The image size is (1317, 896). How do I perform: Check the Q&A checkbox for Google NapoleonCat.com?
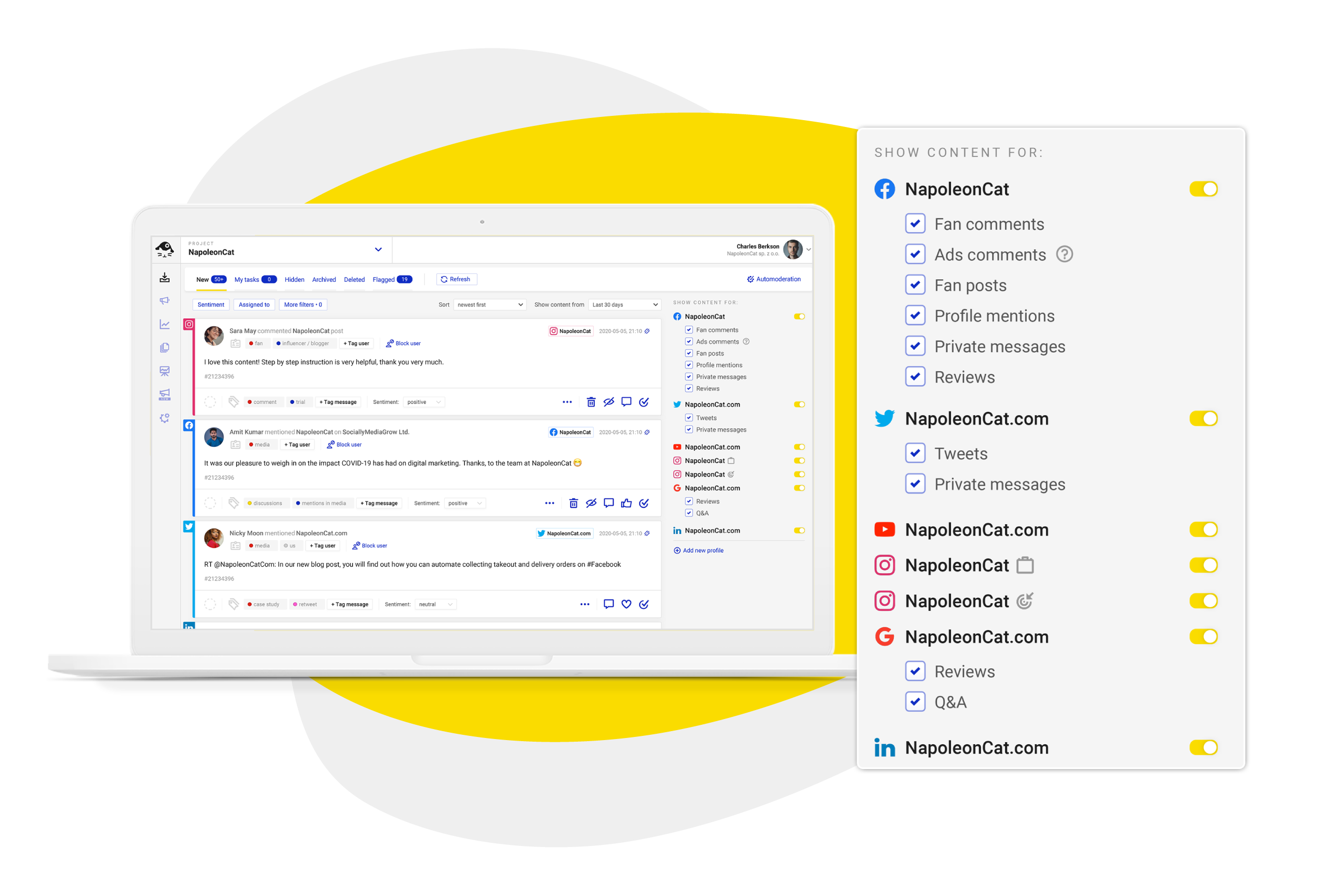(x=915, y=701)
